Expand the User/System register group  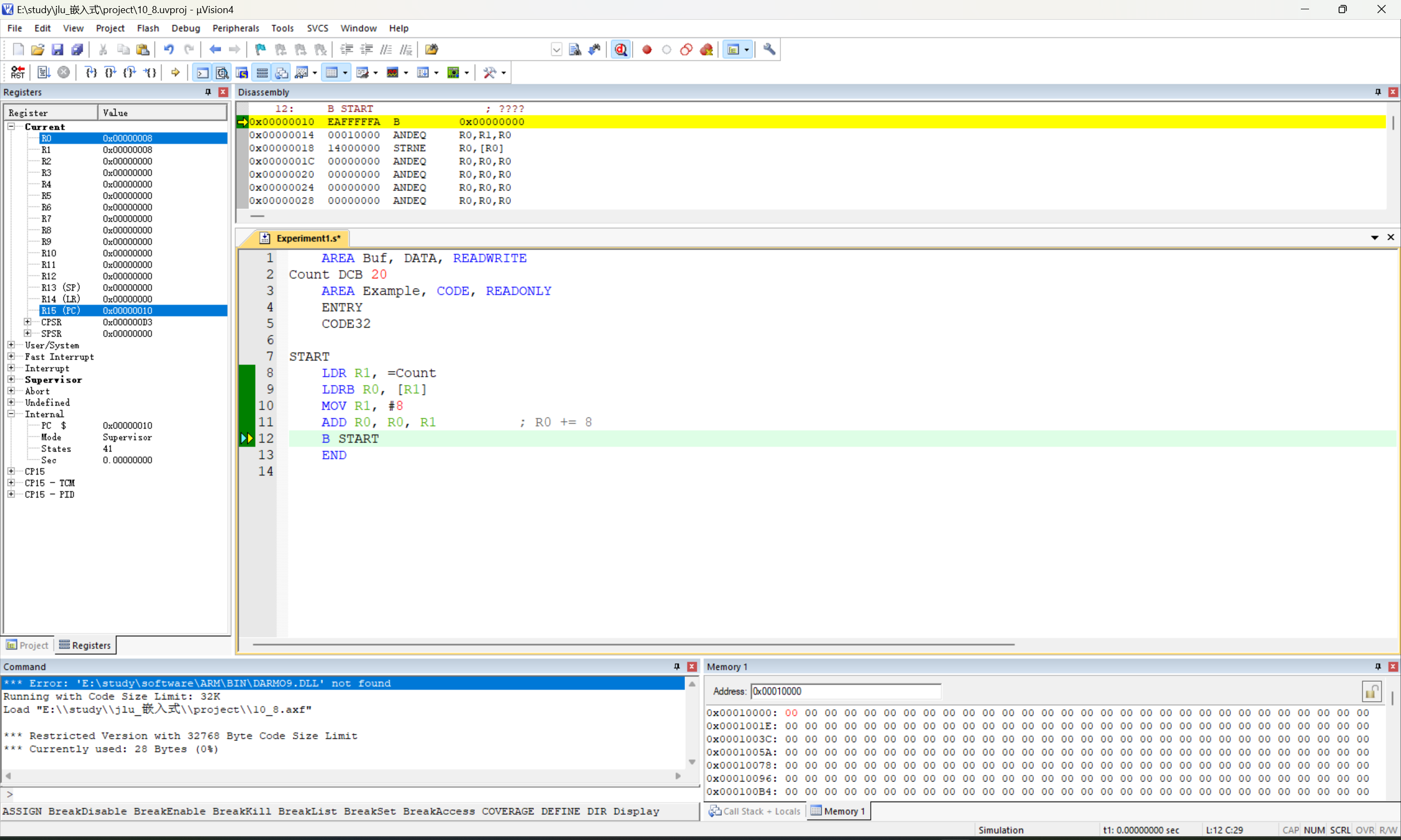coord(11,344)
